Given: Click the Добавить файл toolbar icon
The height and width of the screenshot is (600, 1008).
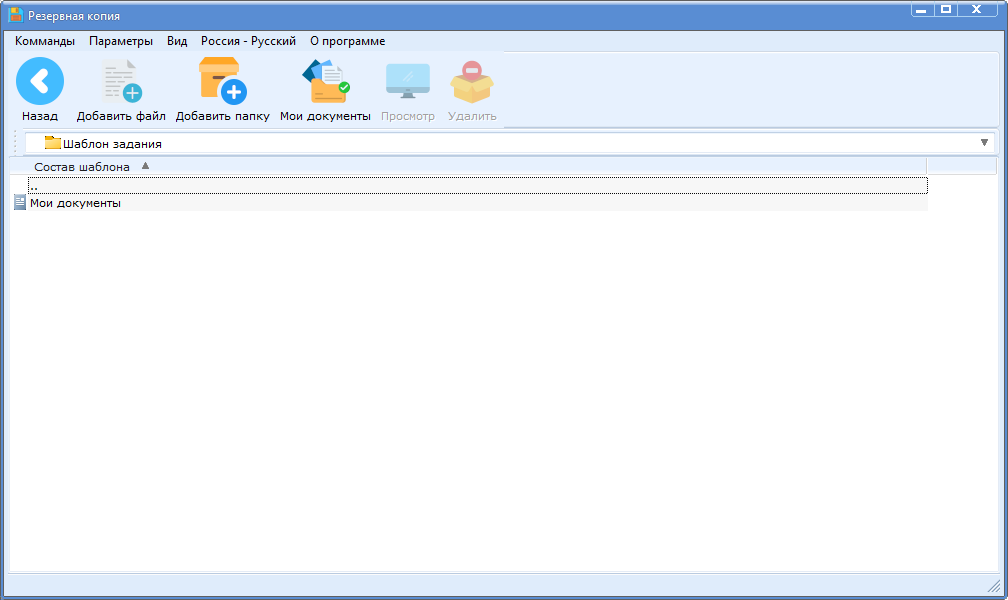Looking at the screenshot, I should 122,82.
